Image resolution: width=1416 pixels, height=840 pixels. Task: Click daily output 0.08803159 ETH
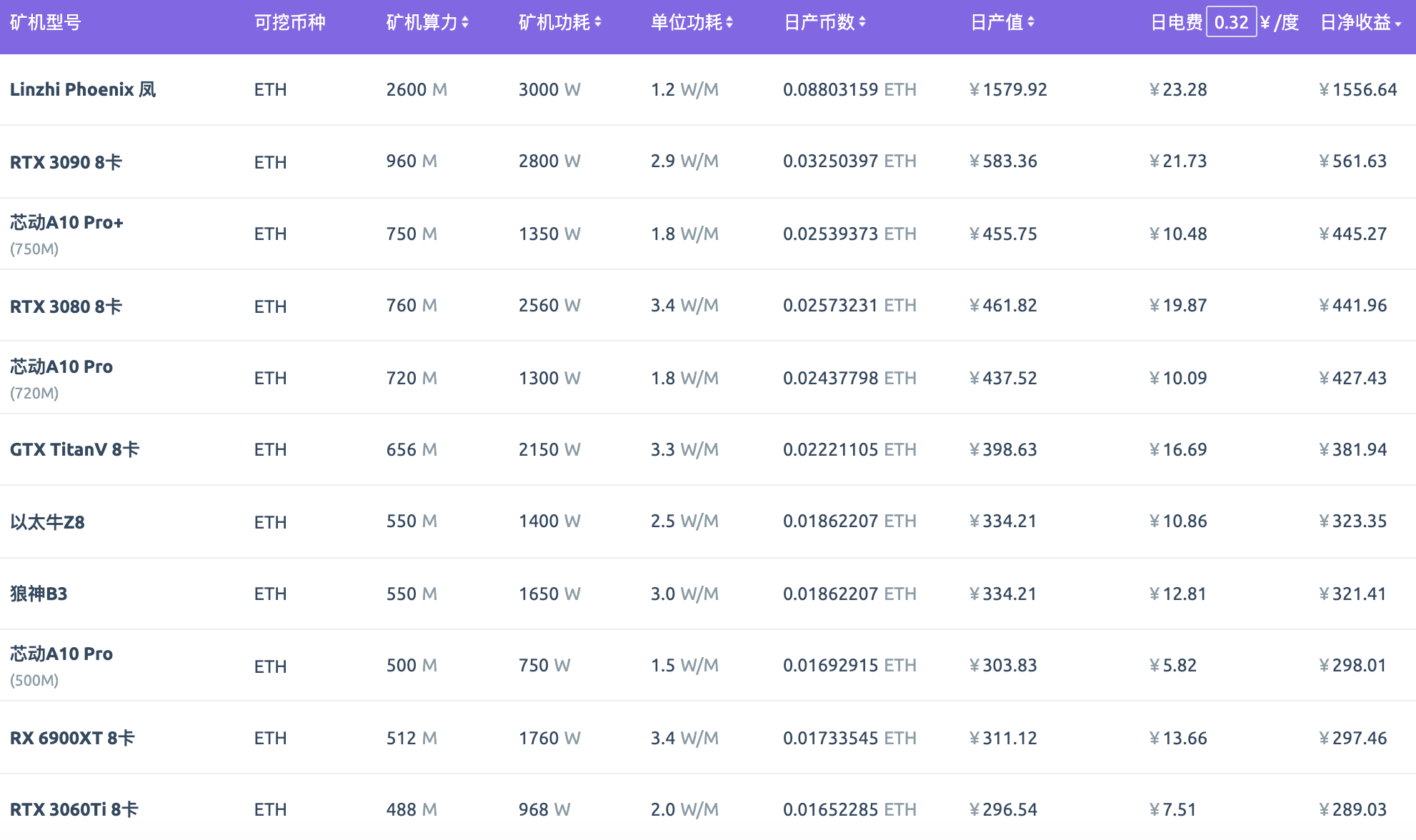point(849,90)
